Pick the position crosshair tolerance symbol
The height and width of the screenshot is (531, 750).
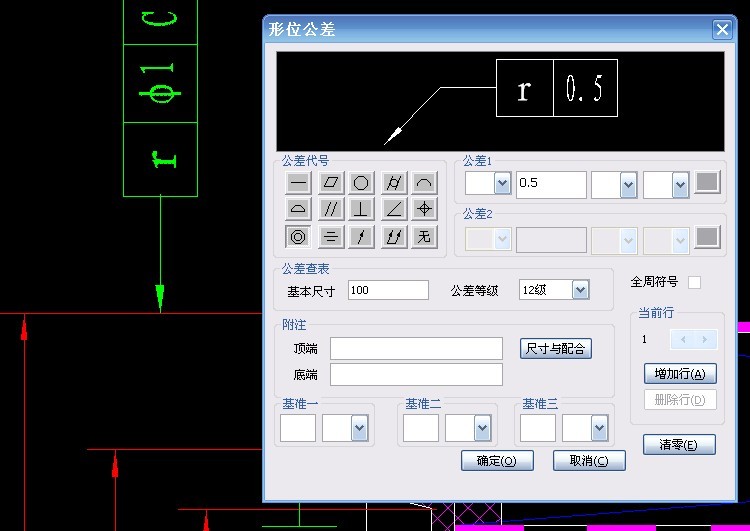tap(424, 209)
